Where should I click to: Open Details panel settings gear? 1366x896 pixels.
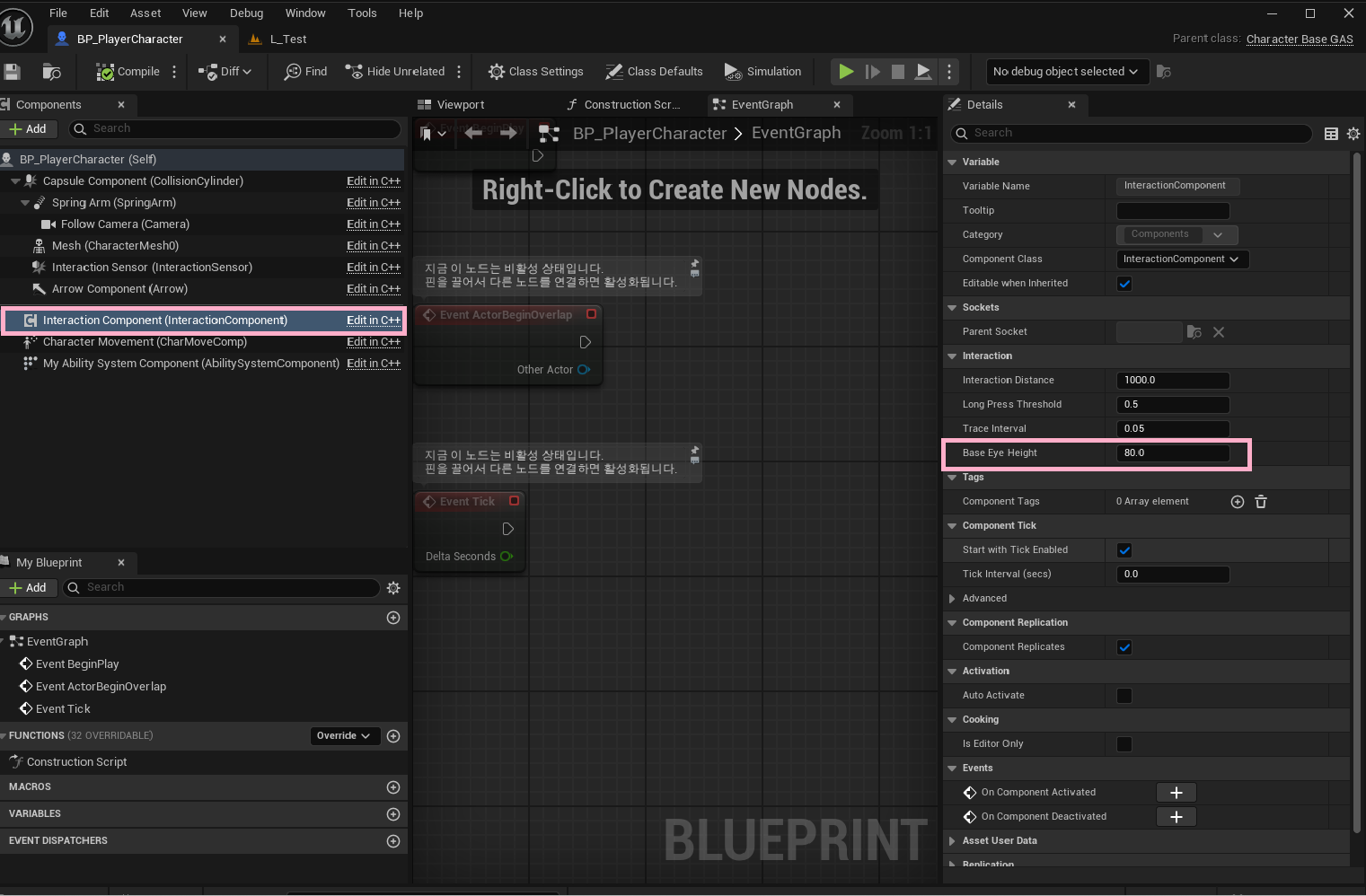tap(1353, 134)
